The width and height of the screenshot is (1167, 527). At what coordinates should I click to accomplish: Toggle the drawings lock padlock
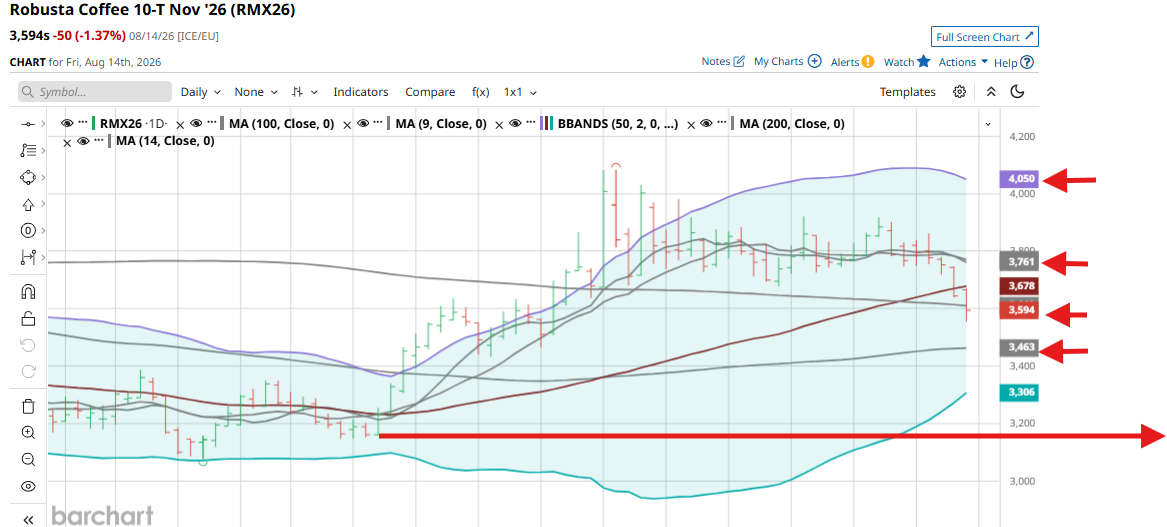28,319
